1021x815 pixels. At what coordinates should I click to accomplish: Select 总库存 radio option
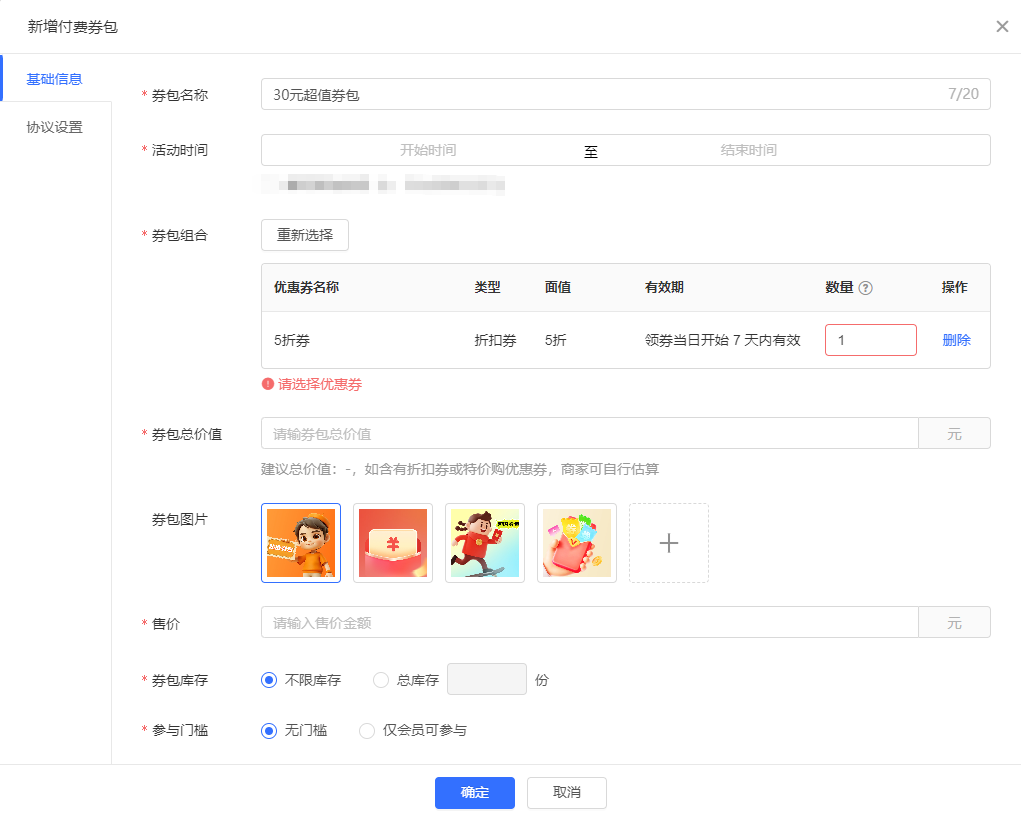(380, 680)
